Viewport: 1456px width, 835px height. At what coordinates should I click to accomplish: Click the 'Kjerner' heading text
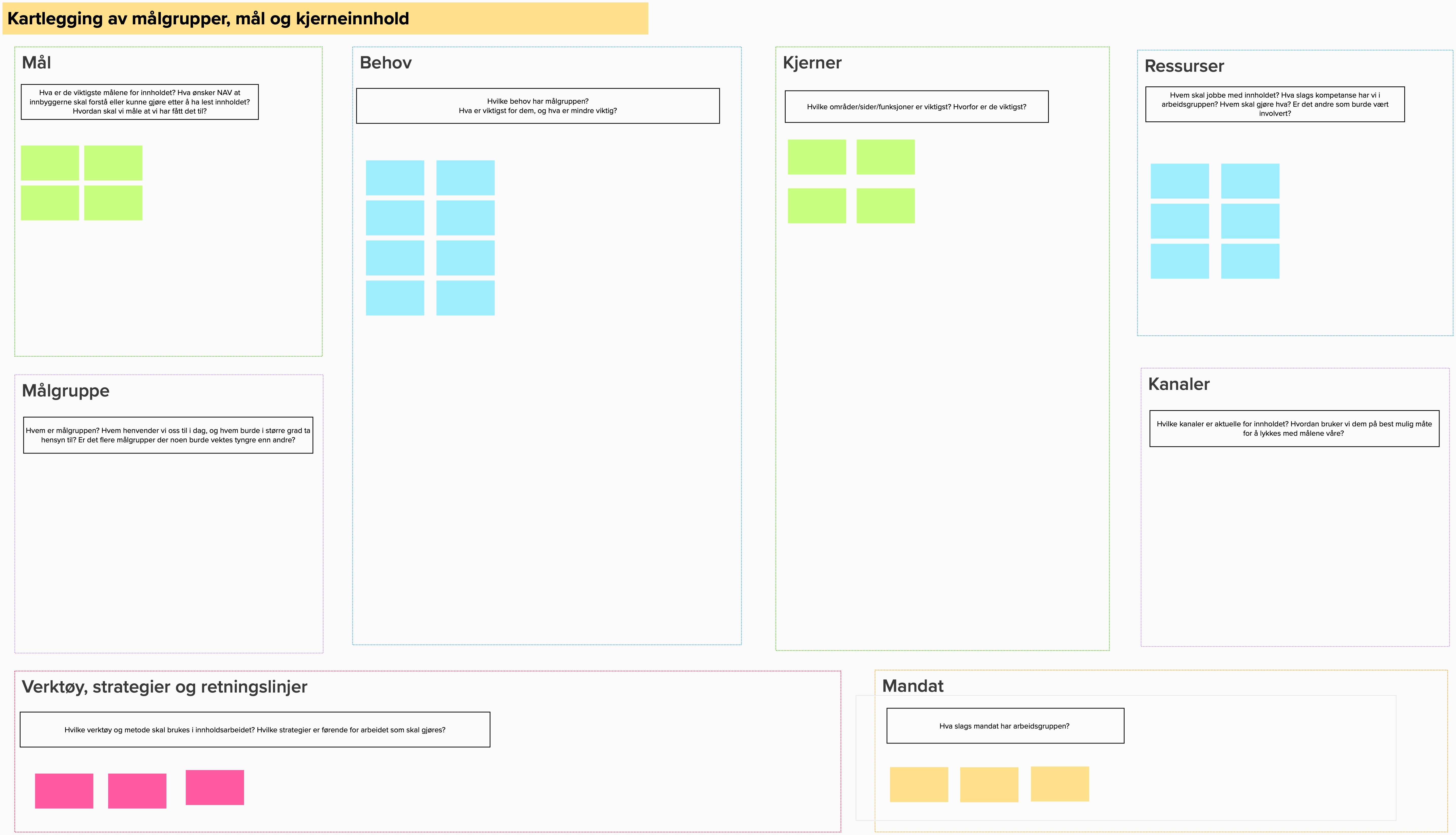[x=811, y=63]
